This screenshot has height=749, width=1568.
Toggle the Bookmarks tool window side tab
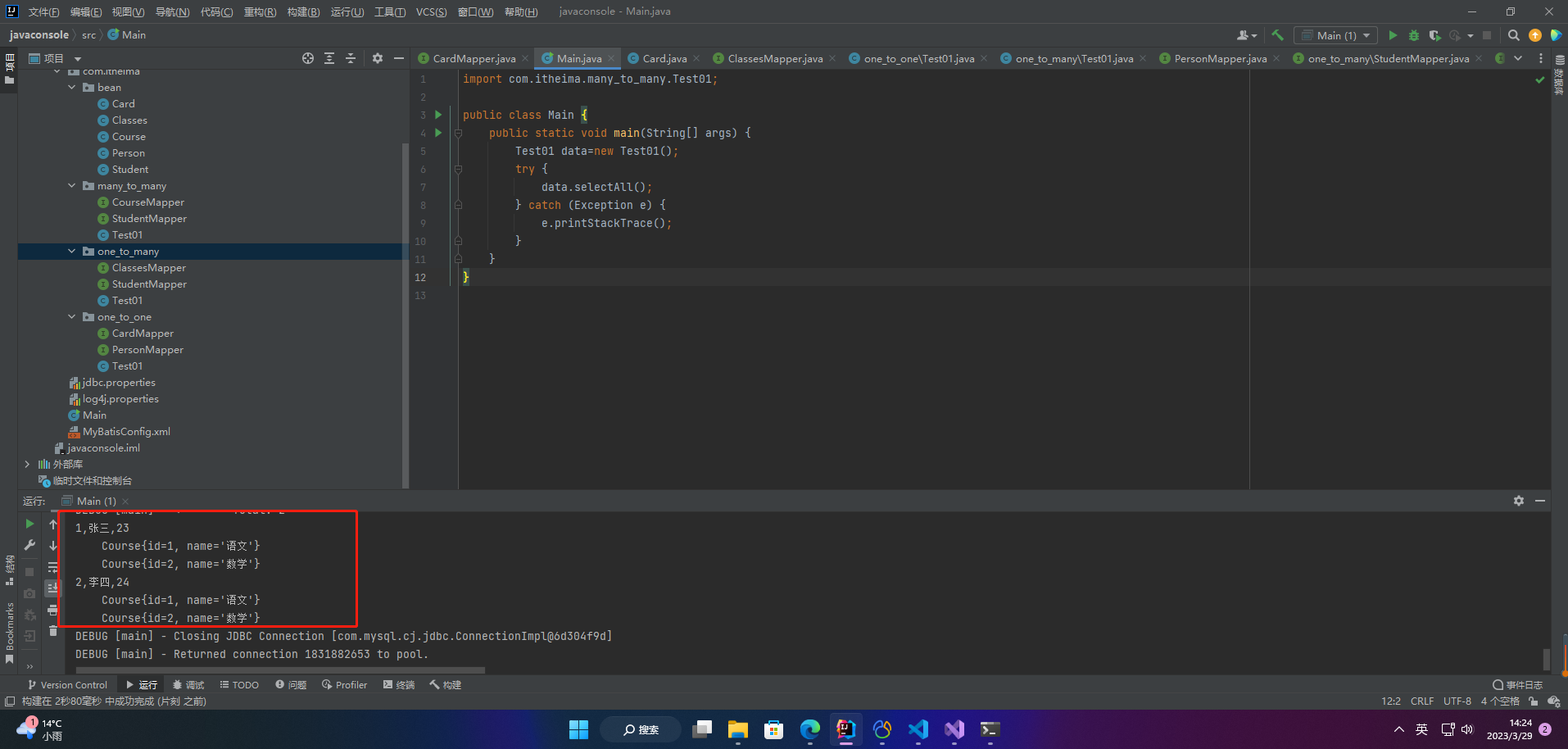pyautogui.click(x=9, y=633)
